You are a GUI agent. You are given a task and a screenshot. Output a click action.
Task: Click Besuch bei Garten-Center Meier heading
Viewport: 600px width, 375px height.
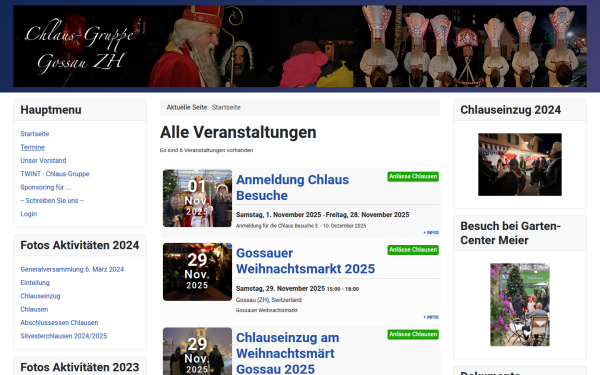510,233
